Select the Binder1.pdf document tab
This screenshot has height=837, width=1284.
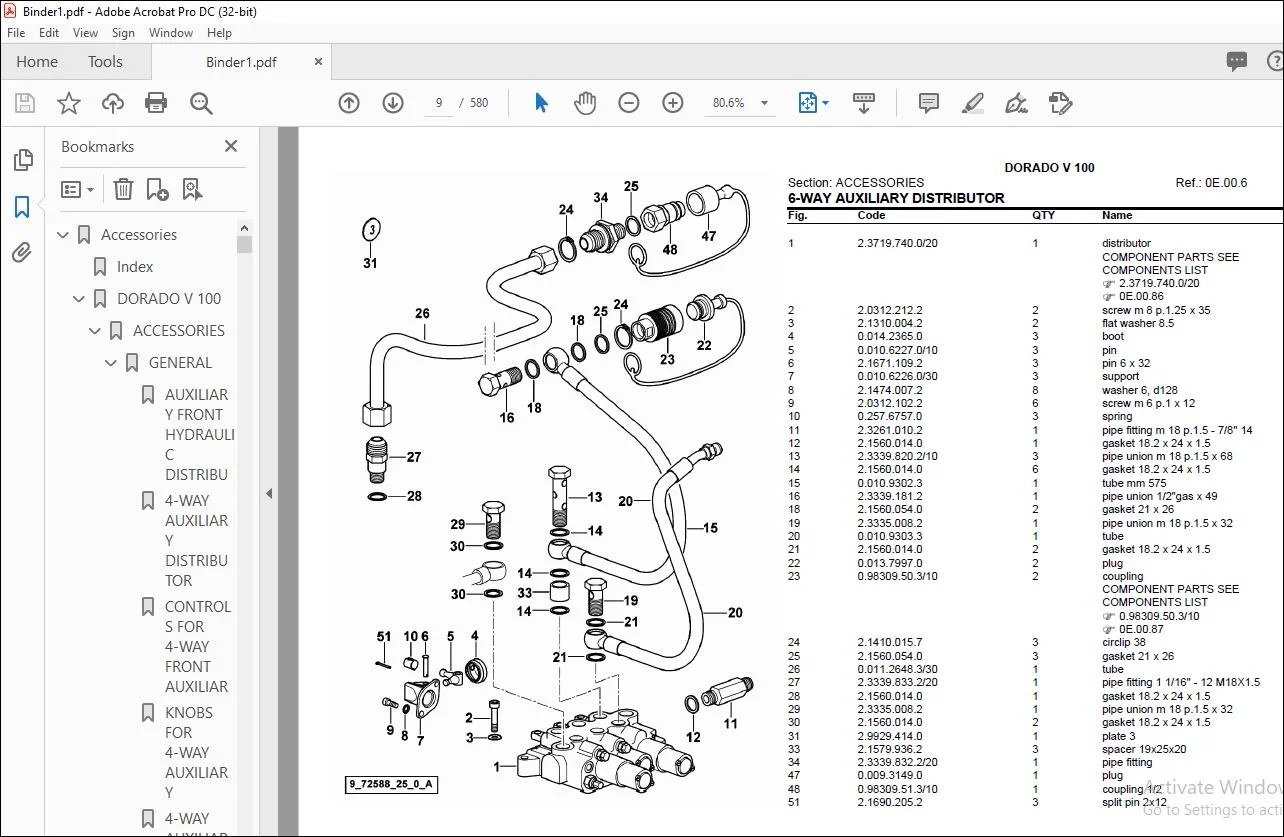(x=241, y=62)
